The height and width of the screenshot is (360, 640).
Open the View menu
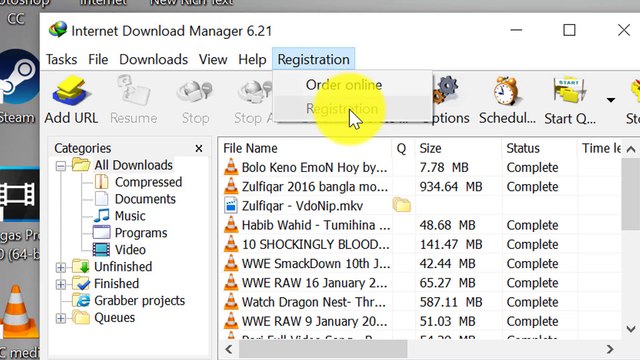(x=213, y=60)
